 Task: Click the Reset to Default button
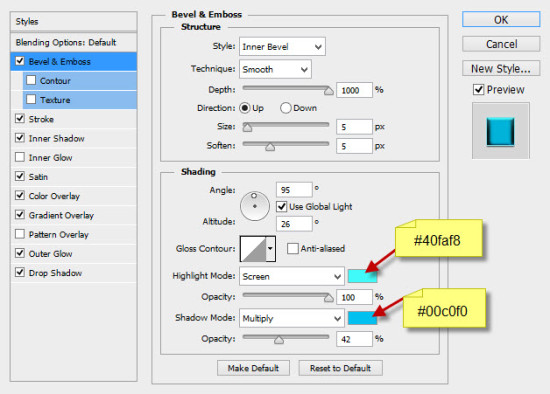tap(341, 368)
